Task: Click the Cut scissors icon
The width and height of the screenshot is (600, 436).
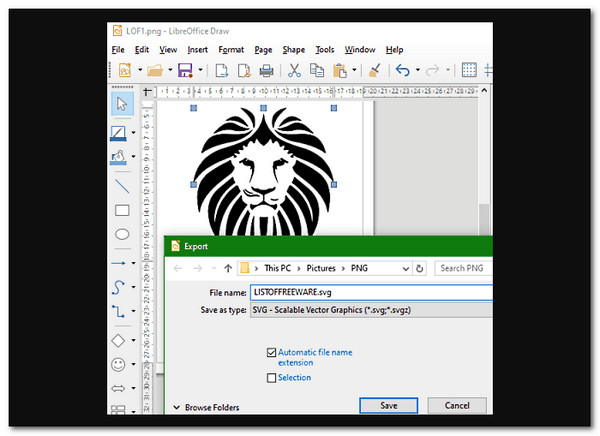Action: pos(294,70)
